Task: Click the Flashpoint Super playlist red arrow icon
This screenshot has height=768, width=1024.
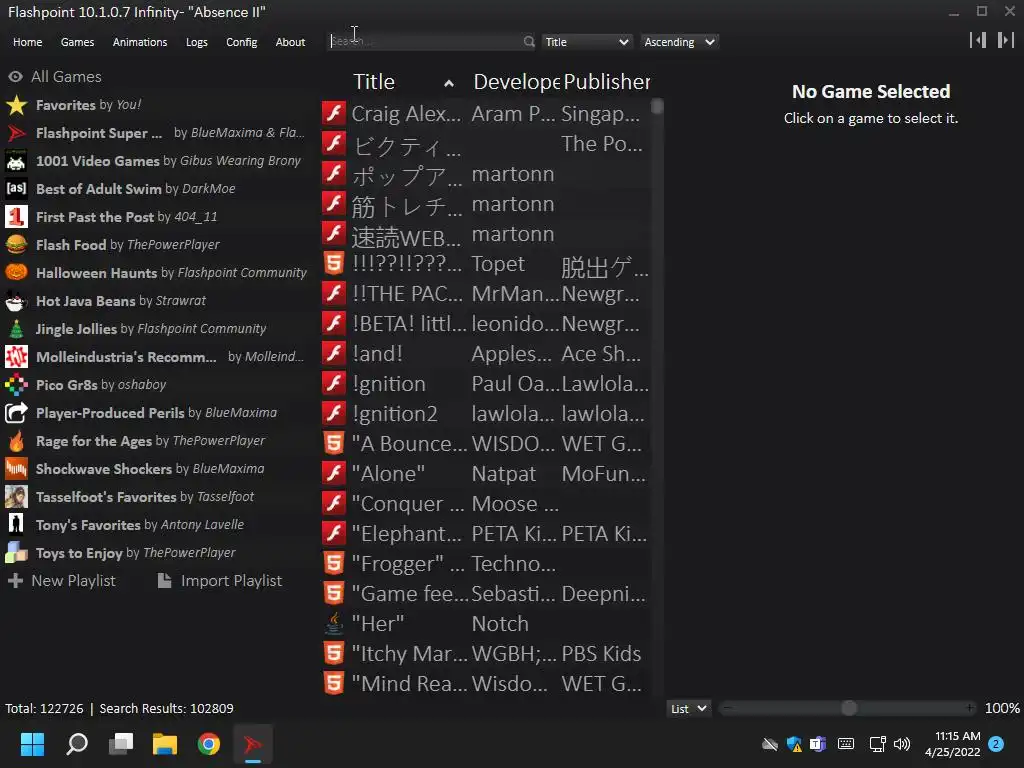Action: pyautogui.click(x=16, y=133)
